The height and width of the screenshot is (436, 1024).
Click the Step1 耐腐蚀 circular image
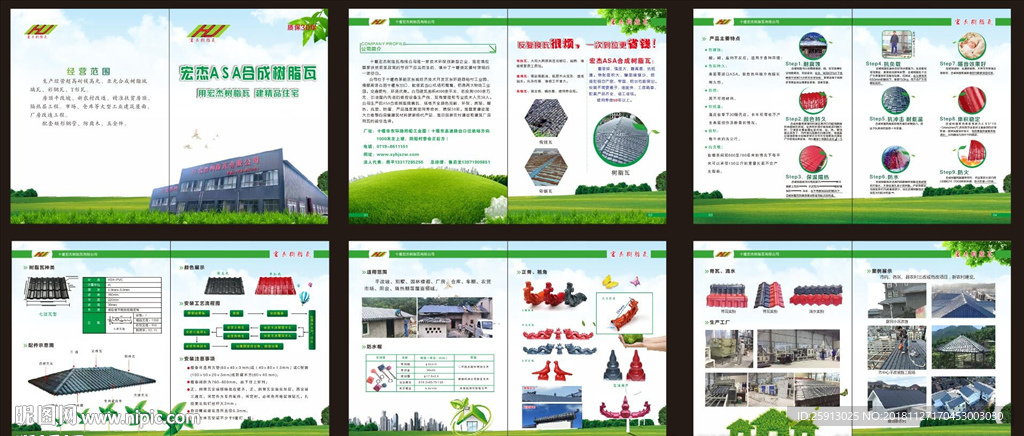[x=813, y=46]
